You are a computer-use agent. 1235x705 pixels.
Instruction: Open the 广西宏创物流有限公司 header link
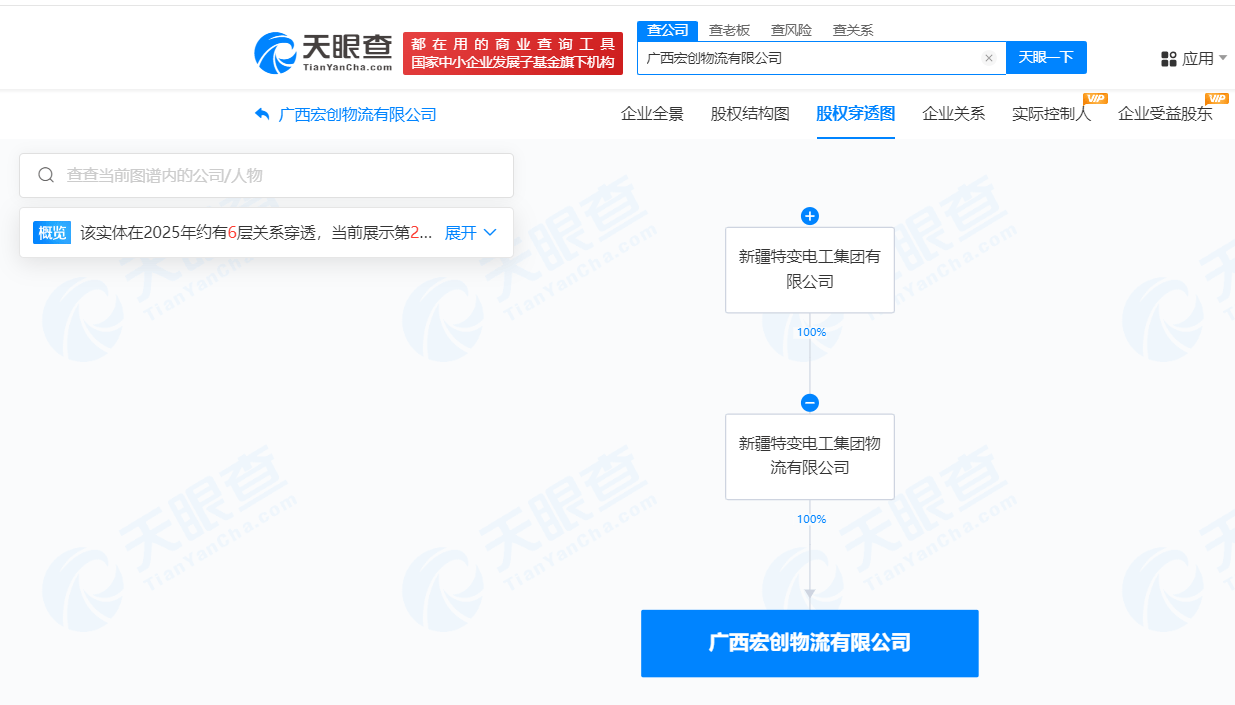357,114
